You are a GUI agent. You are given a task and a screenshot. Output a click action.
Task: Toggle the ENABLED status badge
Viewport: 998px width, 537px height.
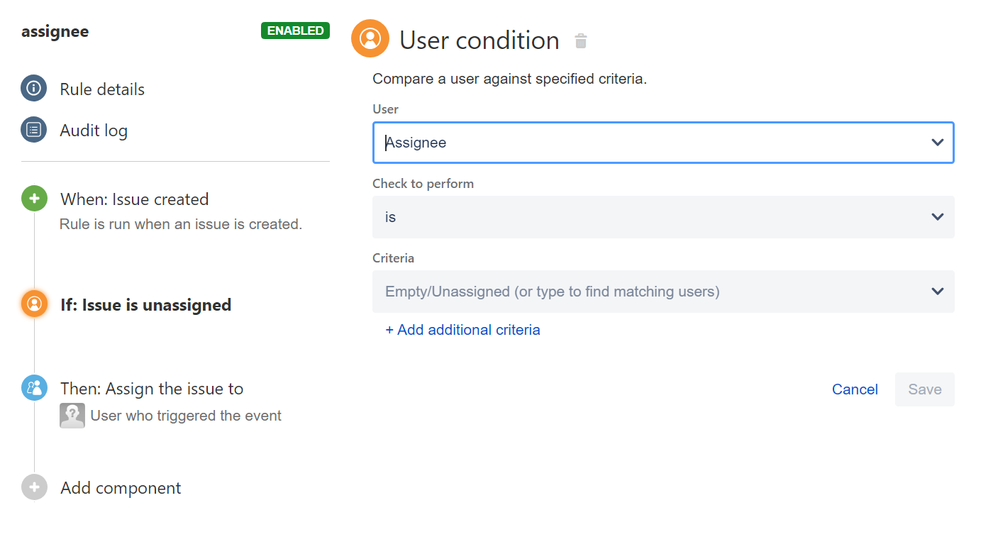coord(295,31)
